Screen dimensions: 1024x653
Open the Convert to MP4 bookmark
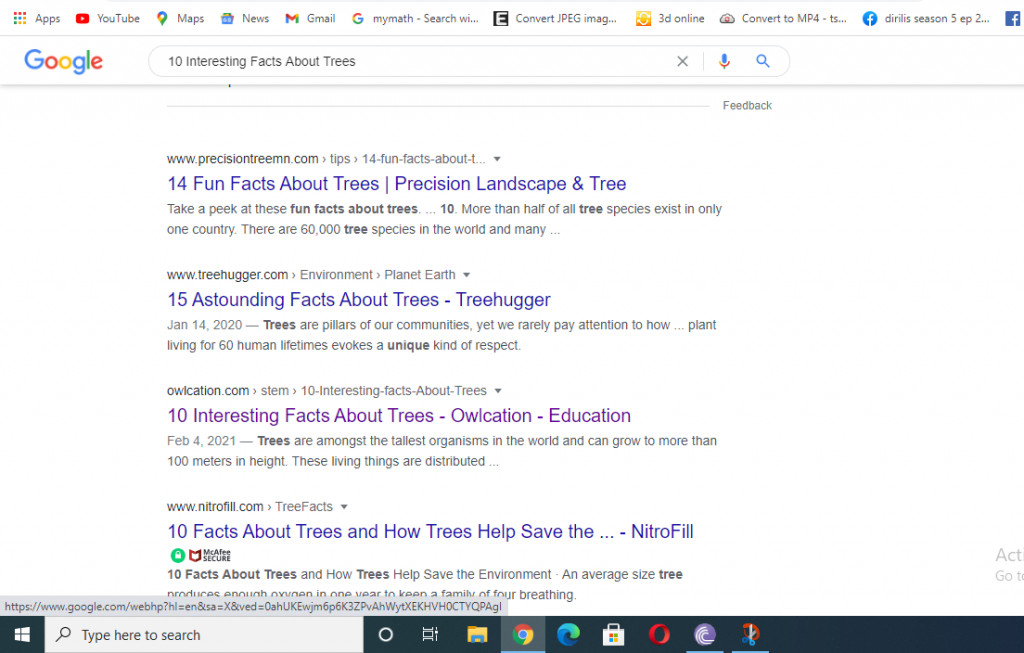click(x=783, y=18)
